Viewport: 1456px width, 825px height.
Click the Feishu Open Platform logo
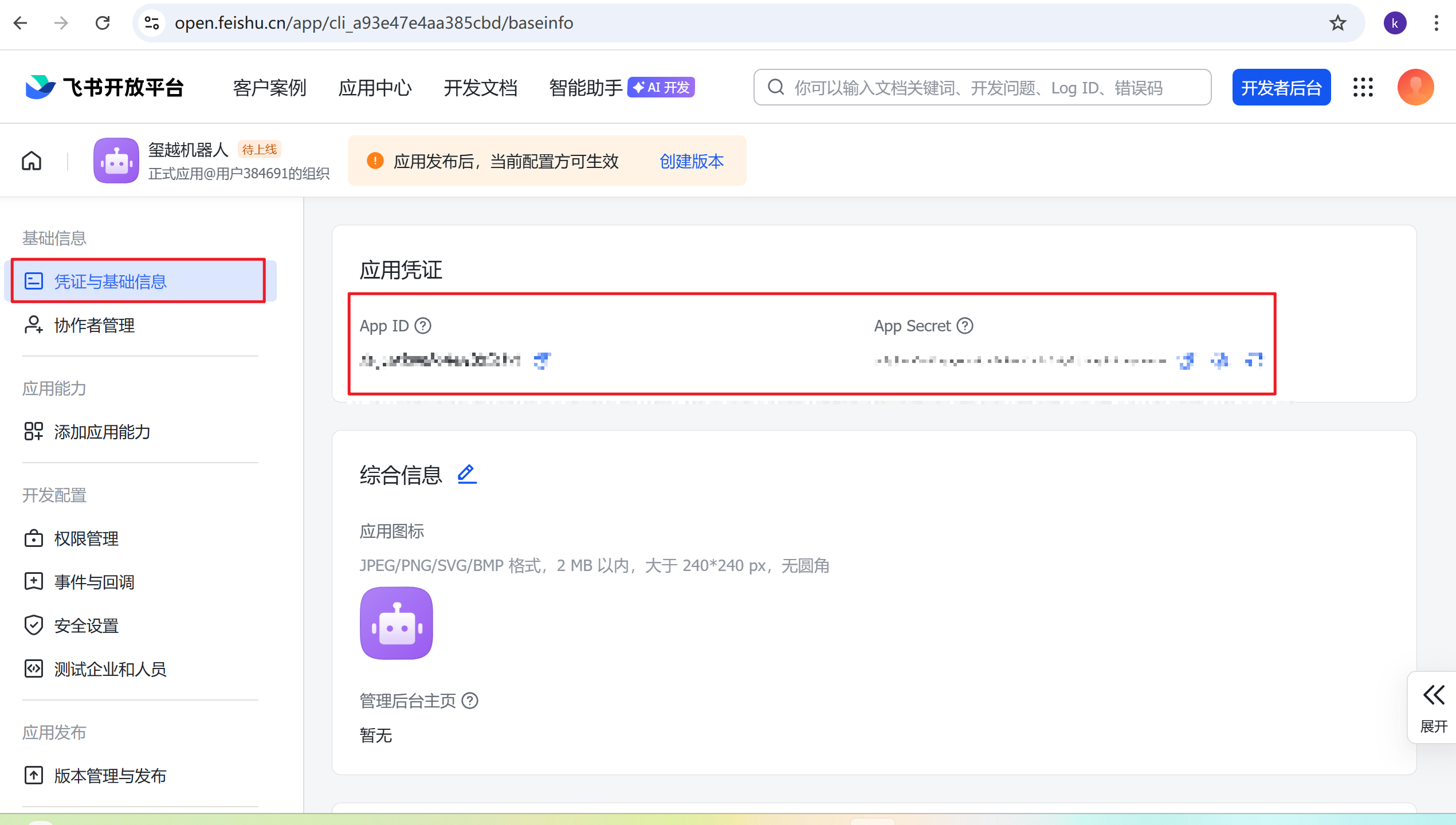(x=105, y=87)
